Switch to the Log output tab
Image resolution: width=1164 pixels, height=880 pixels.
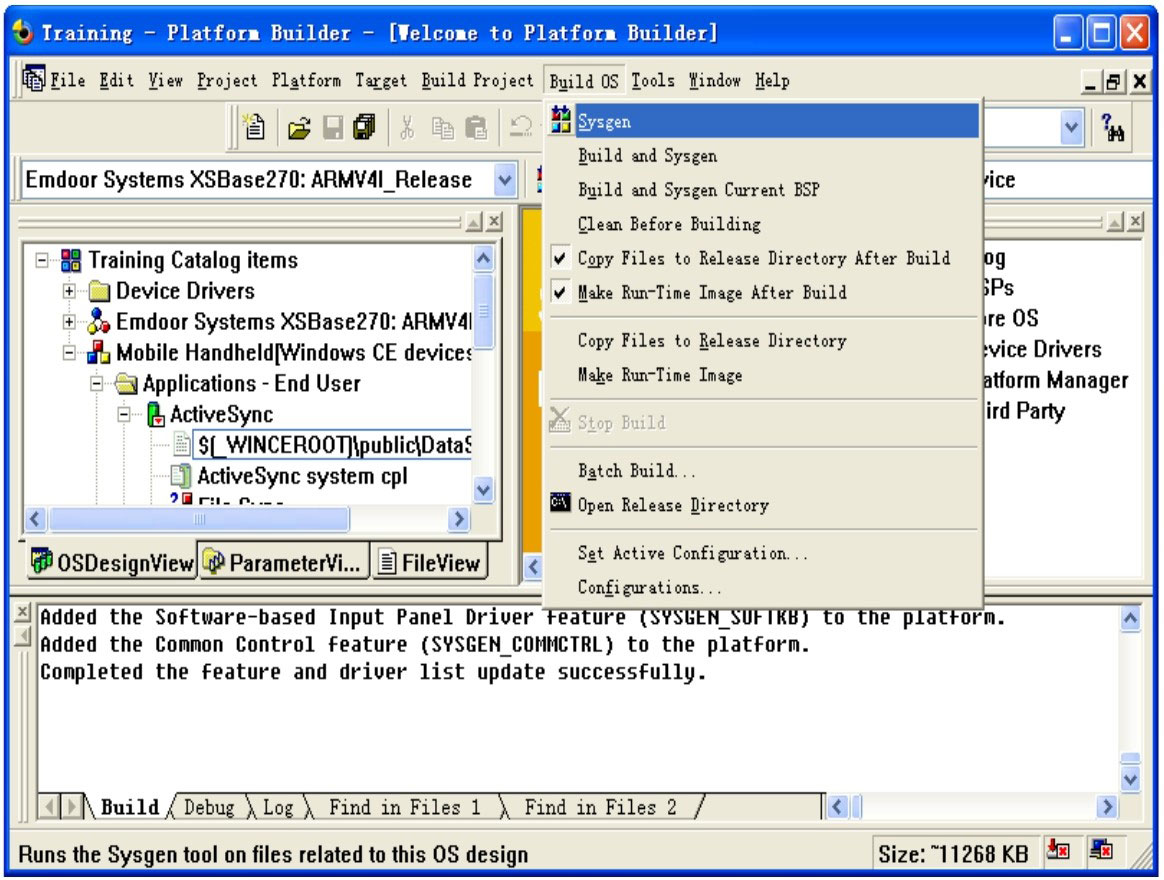[x=278, y=807]
